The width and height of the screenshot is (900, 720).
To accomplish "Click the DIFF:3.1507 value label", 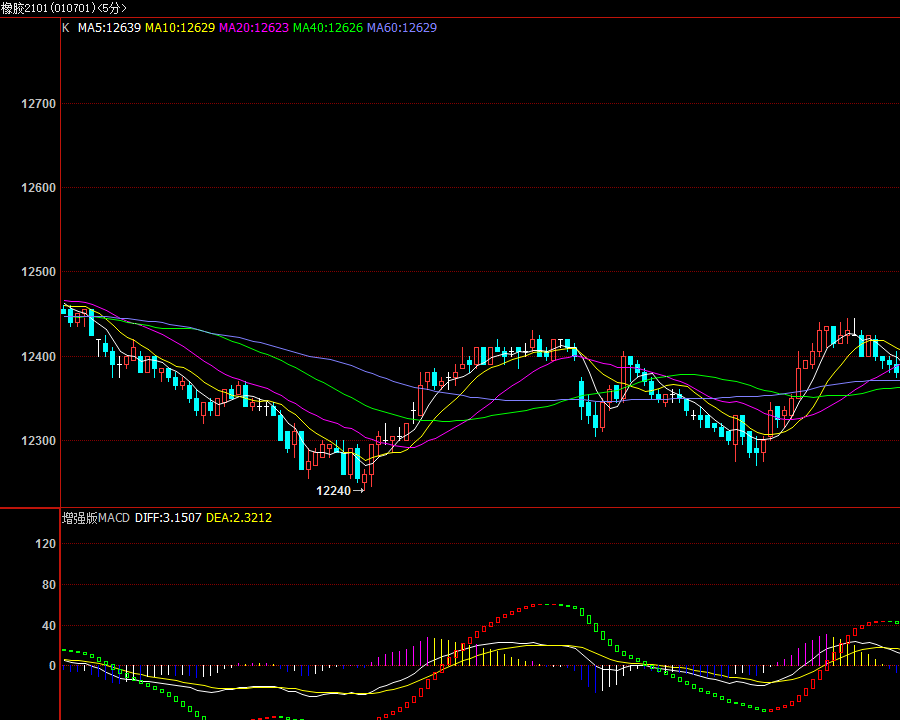I will 168,518.
